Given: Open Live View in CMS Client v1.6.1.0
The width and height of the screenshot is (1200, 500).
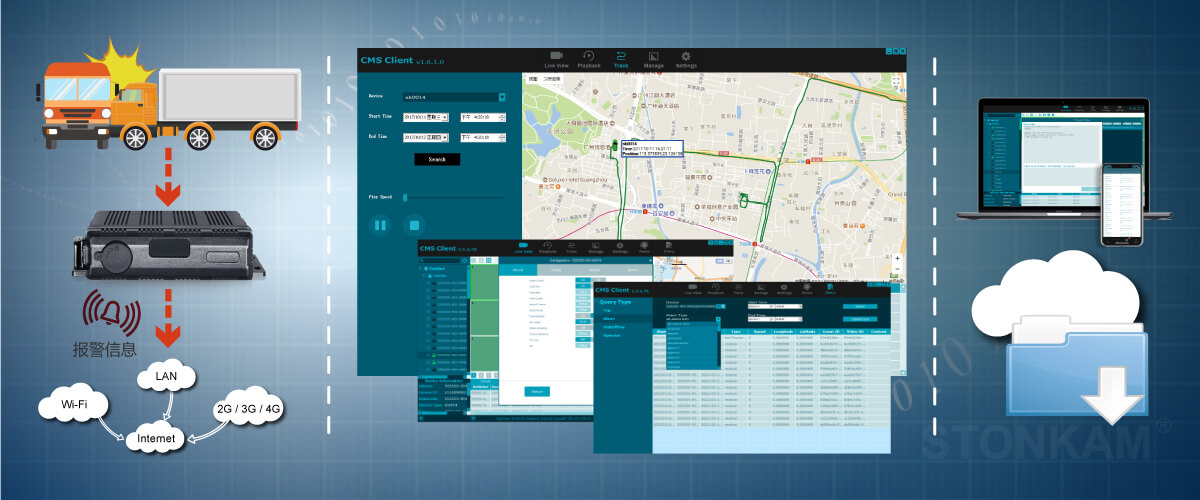Looking at the screenshot, I should (557, 58).
